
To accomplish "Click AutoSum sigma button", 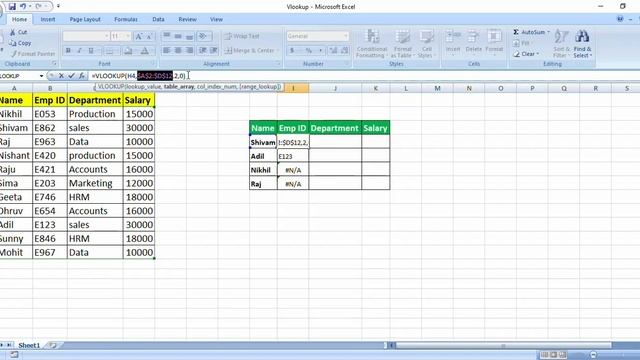I will coord(531,32).
